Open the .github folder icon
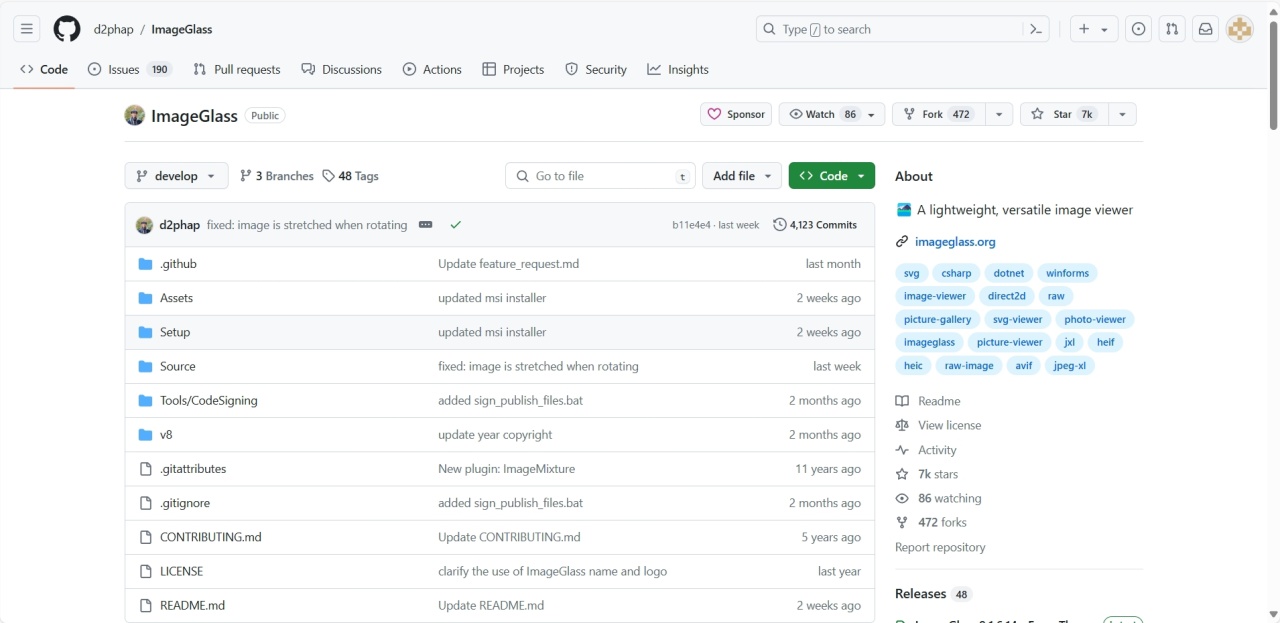The image size is (1280, 623). (145, 264)
